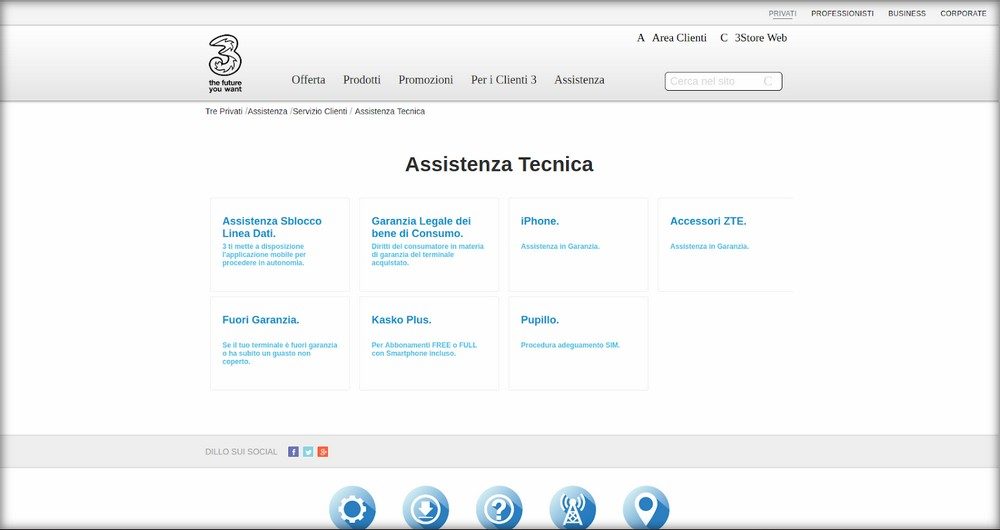The height and width of the screenshot is (530, 1000).
Task: Go to Servizio Clienti breadcrumb
Action: 320,111
